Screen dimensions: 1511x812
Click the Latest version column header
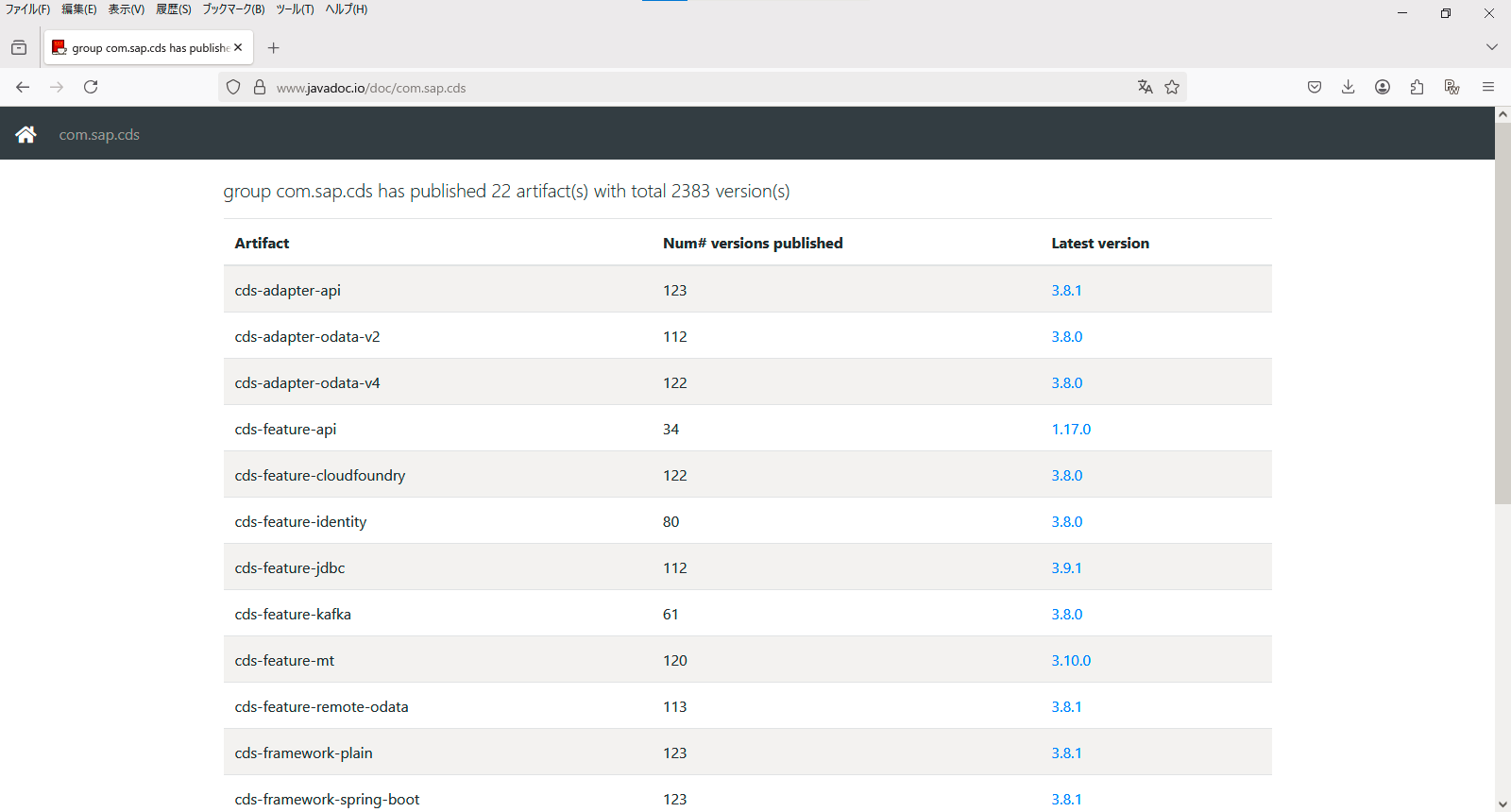1100,243
